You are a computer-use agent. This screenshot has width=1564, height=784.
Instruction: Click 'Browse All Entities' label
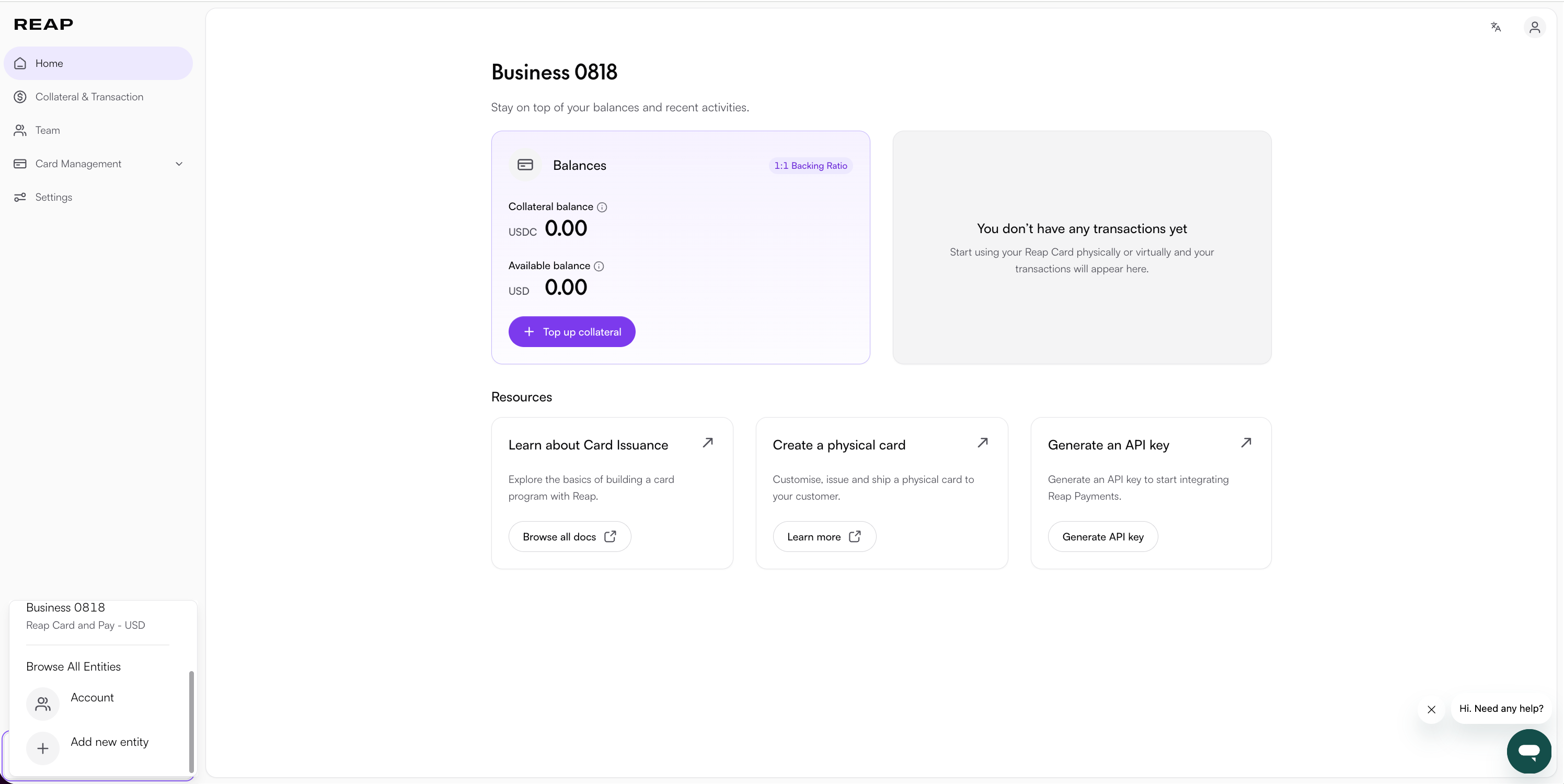[x=74, y=666]
